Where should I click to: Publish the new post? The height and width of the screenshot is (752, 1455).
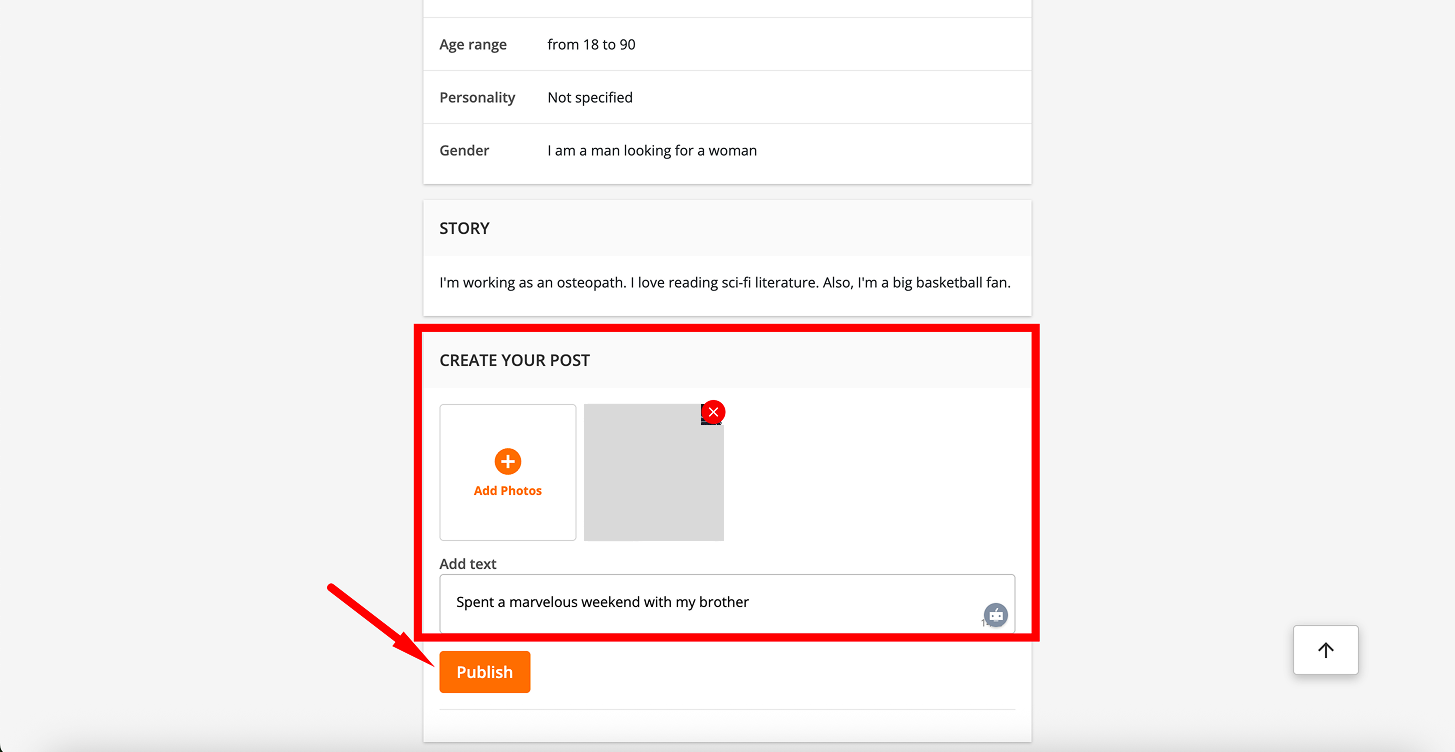pyautogui.click(x=484, y=671)
